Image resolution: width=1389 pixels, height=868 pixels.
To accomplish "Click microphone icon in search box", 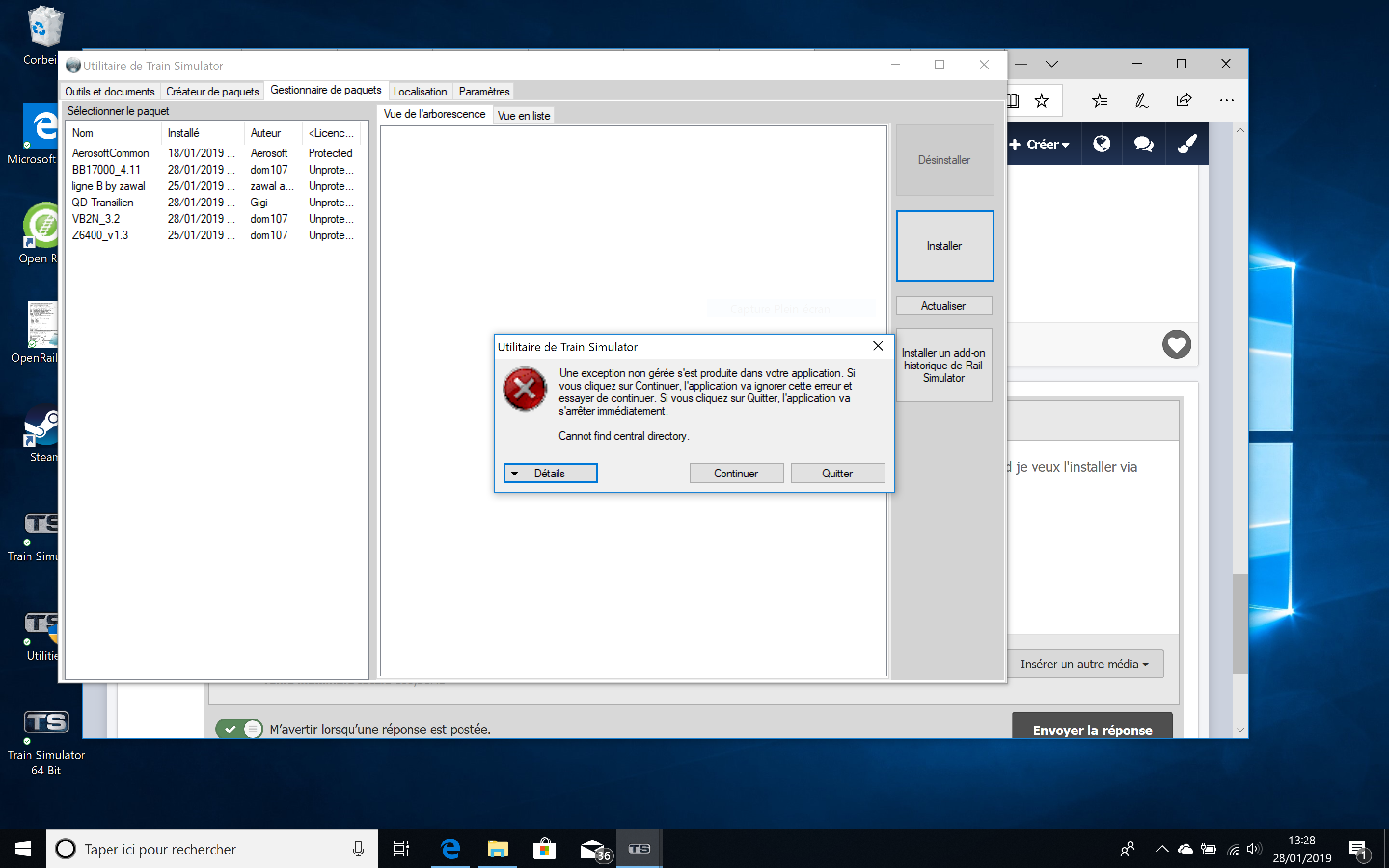I will [x=358, y=849].
